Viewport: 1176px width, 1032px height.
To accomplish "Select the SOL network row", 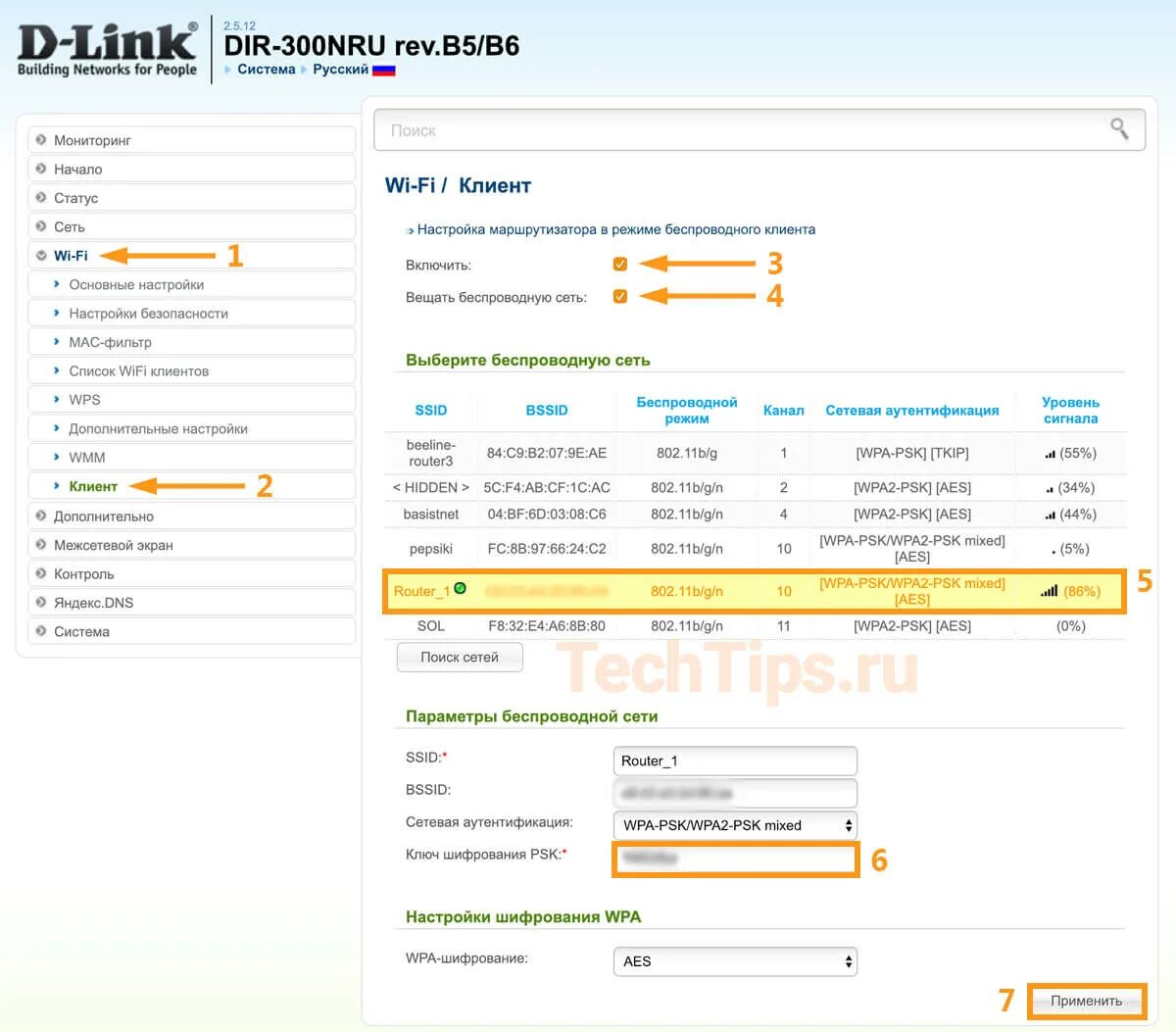I will [756, 625].
